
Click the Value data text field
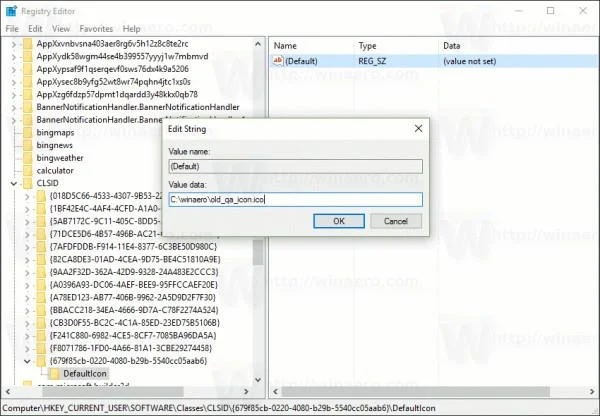tap(295, 199)
